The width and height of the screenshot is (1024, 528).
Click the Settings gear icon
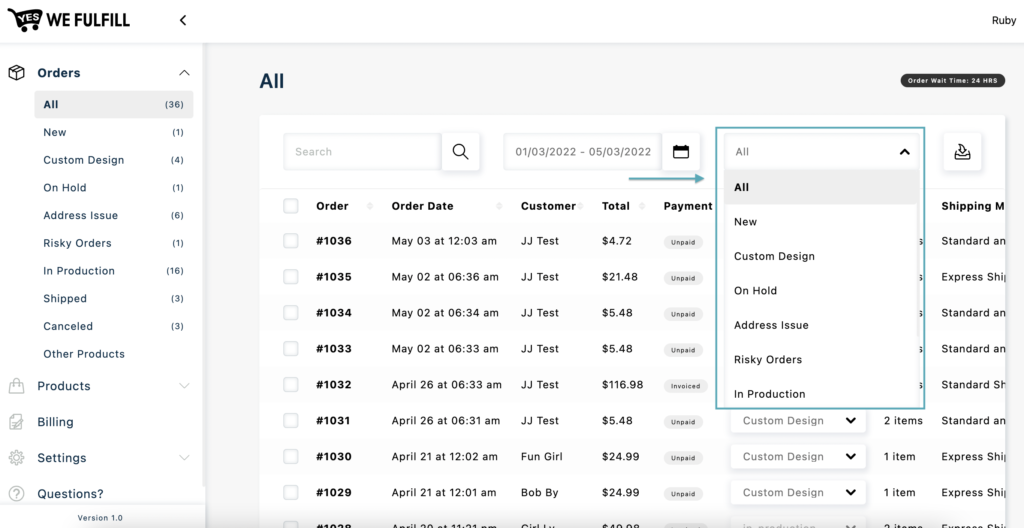click(16, 458)
